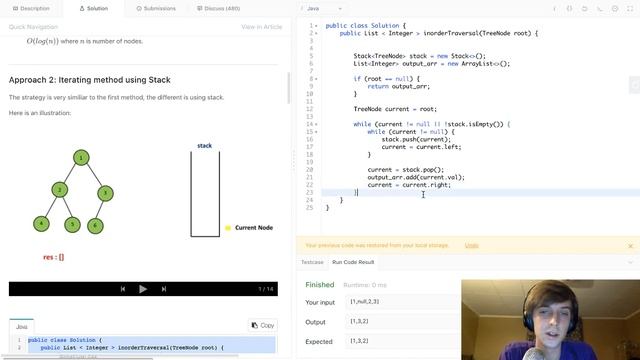Open the editor shortcuts terminal icon
Viewport: 640px width, 360px height.
pyautogui.click(x=600, y=9)
